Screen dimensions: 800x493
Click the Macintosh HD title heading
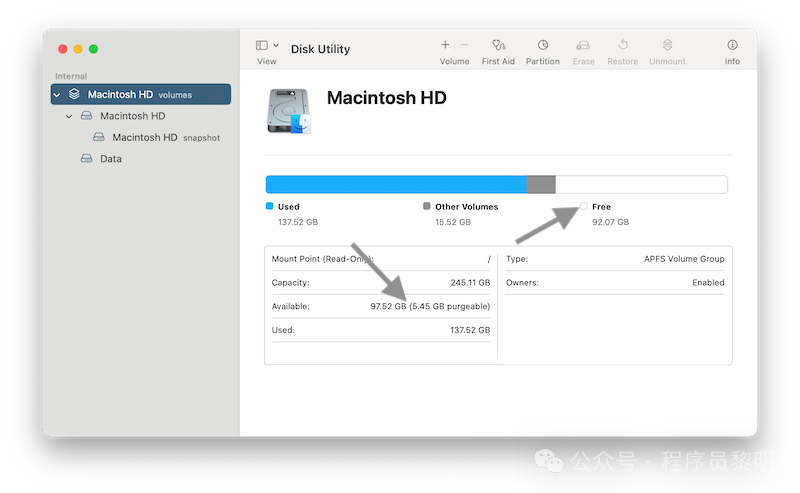click(387, 97)
